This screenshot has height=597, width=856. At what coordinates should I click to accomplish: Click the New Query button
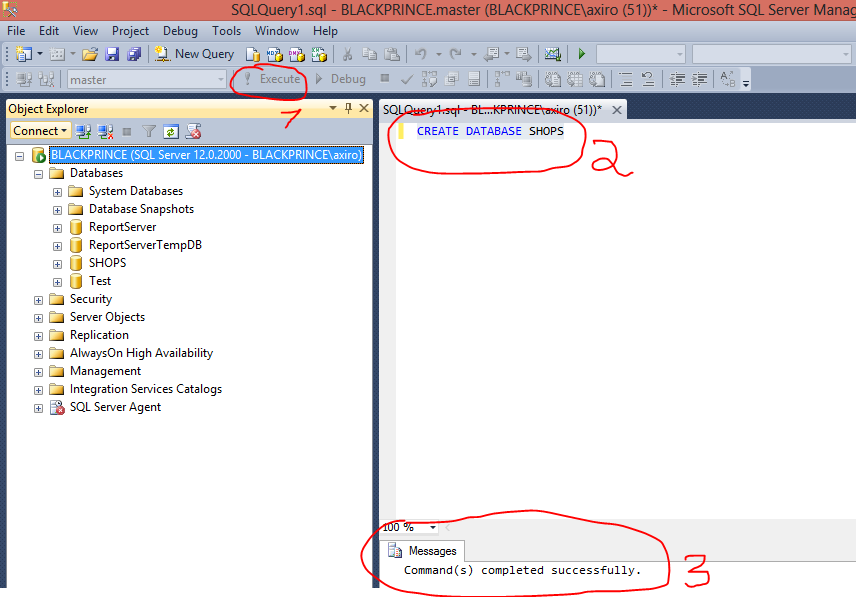click(194, 54)
